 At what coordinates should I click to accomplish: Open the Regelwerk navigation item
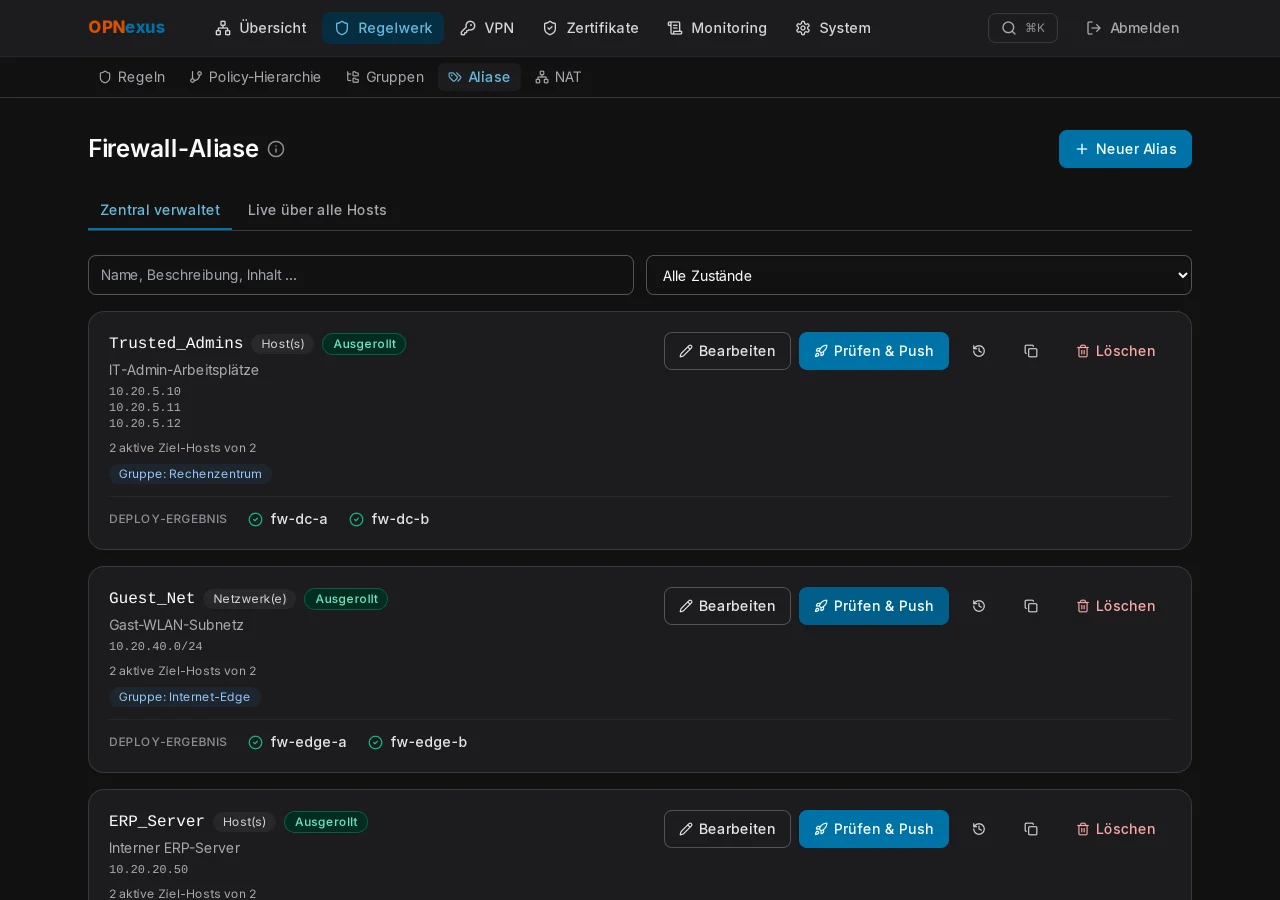(x=383, y=28)
